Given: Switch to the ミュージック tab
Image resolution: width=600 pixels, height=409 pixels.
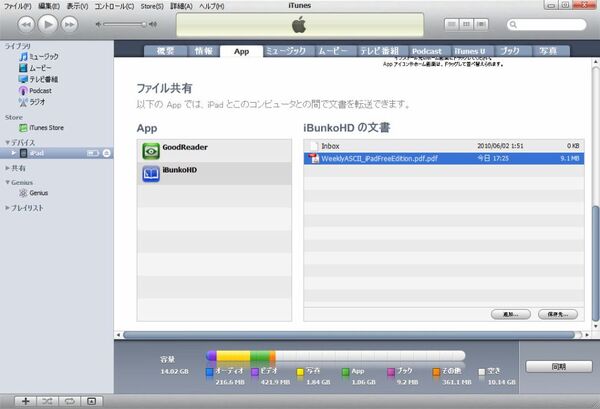Looking at the screenshot, I should pos(286,51).
